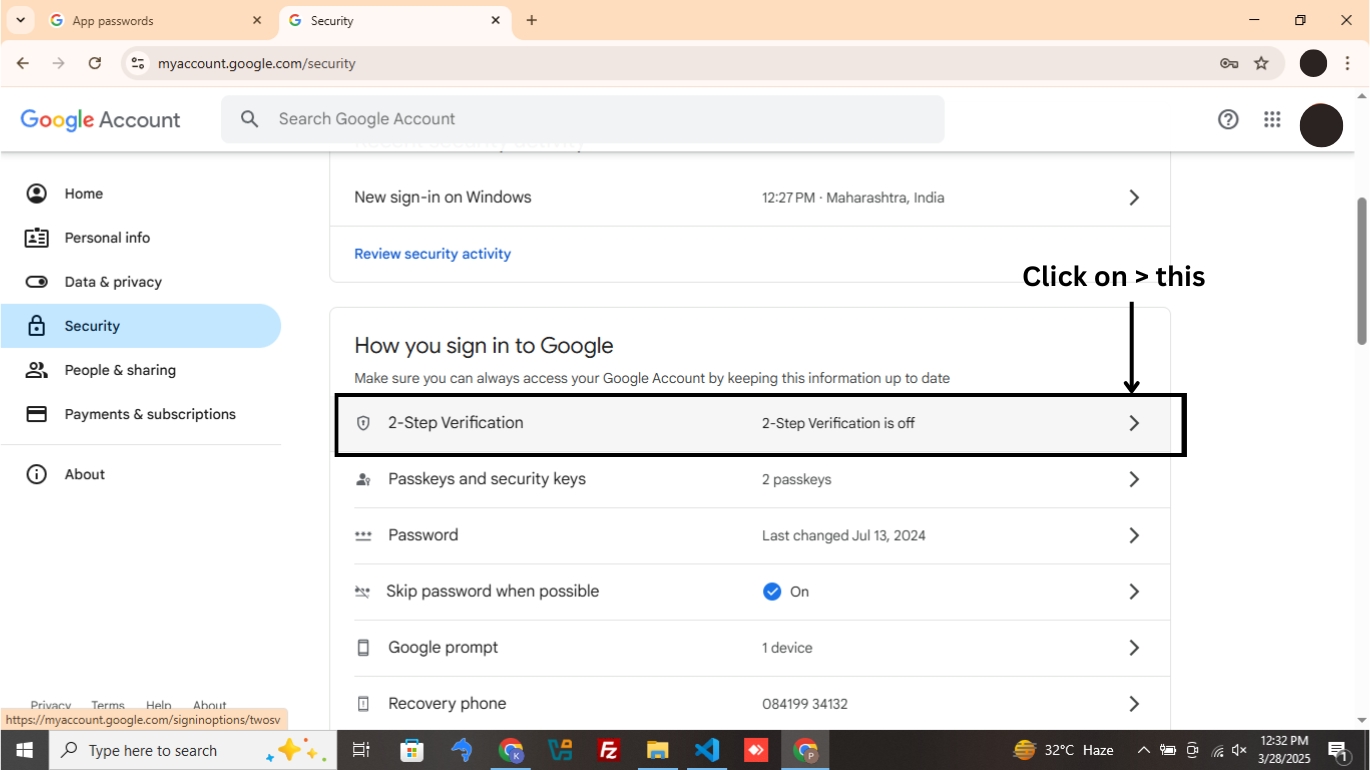This screenshot has width=1370, height=770.
Task: Click the password key icon in address bar
Action: [1229, 63]
